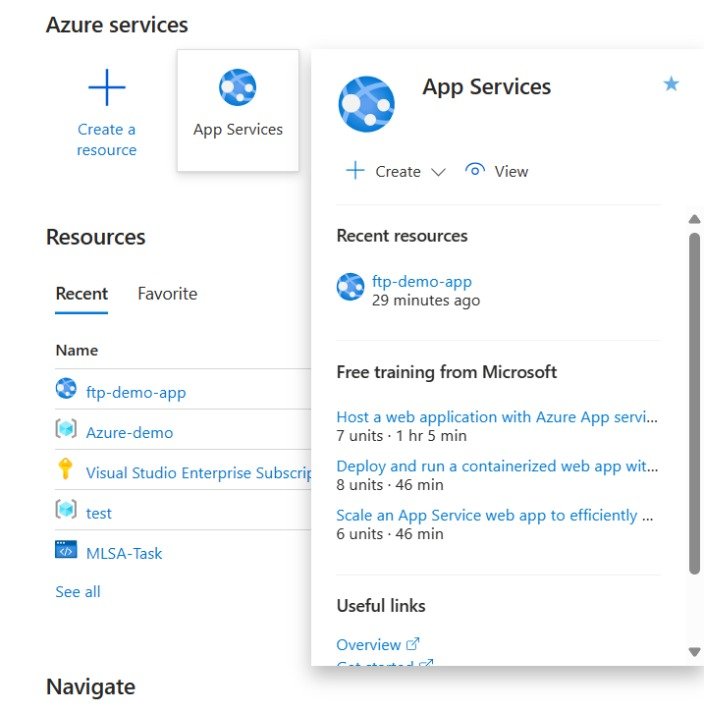
Task: Open Deploy and run a containerized web app link
Action: click(497, 466)
